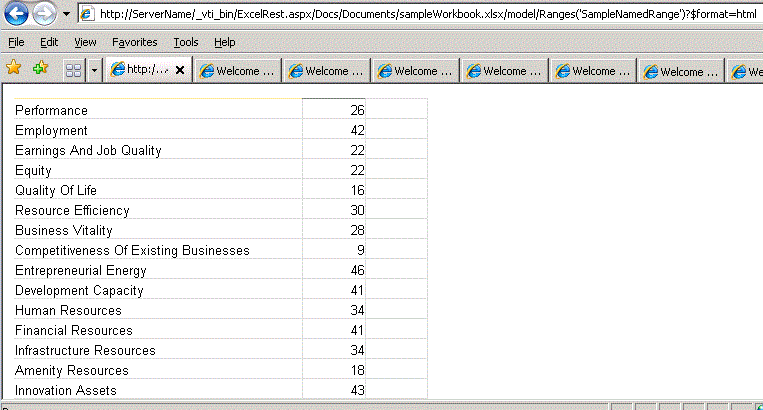Screen dimensions: 763x410
Task: Open the tab list dropdown arrow
Action: [x=94, y=71]
